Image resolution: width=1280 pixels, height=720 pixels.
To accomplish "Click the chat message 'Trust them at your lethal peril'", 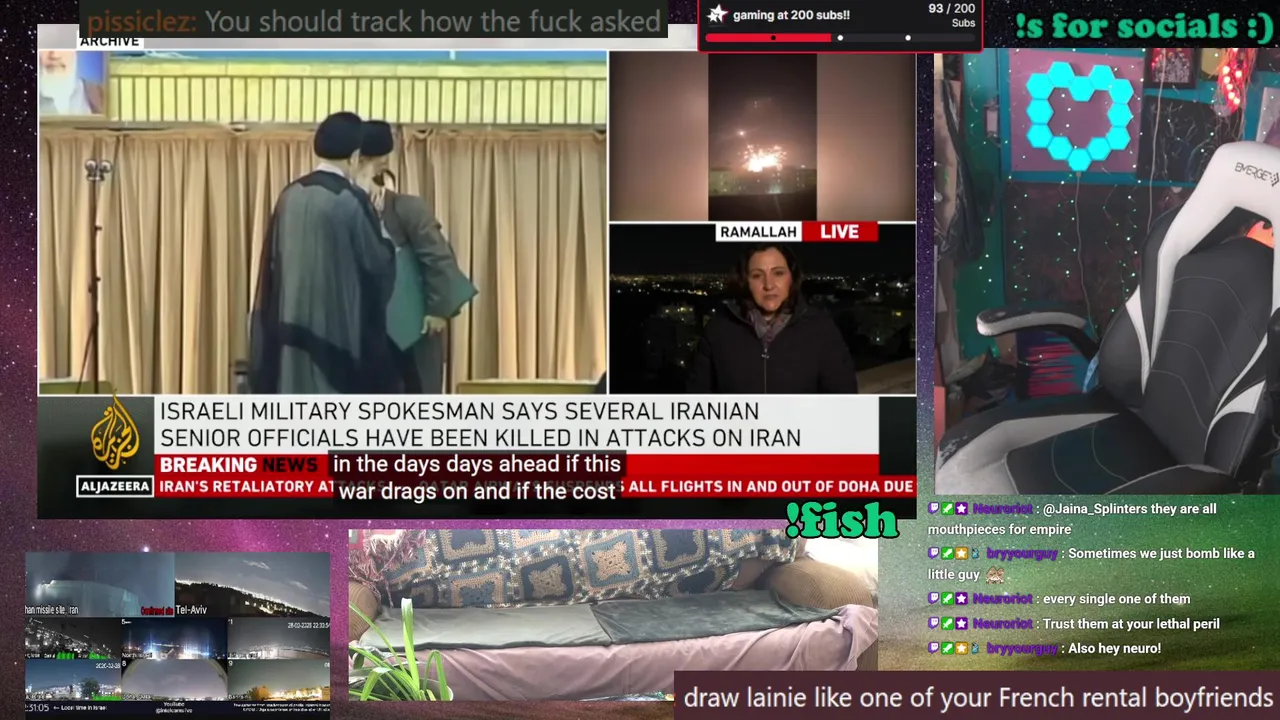I will pos(1130,624).
